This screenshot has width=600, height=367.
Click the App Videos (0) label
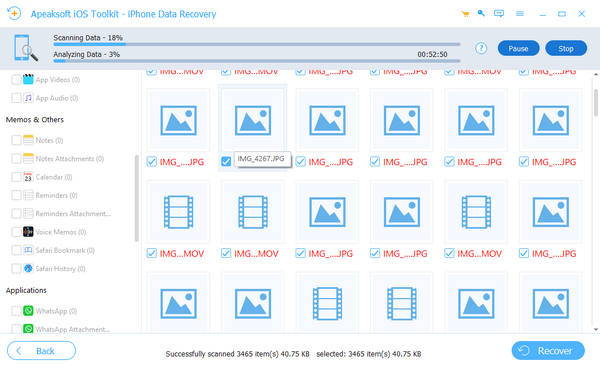(x=58, y=80)
